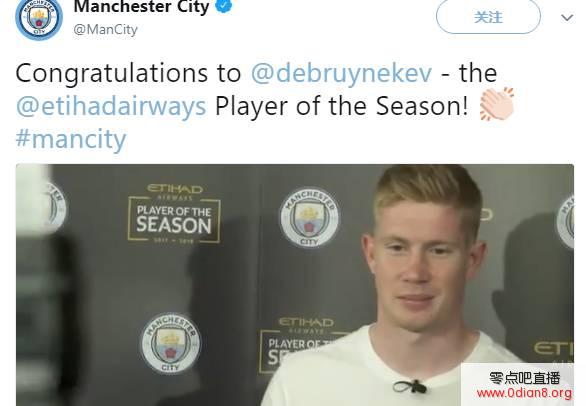
Task: Expand the tweet options chevron
Action: 567,18
